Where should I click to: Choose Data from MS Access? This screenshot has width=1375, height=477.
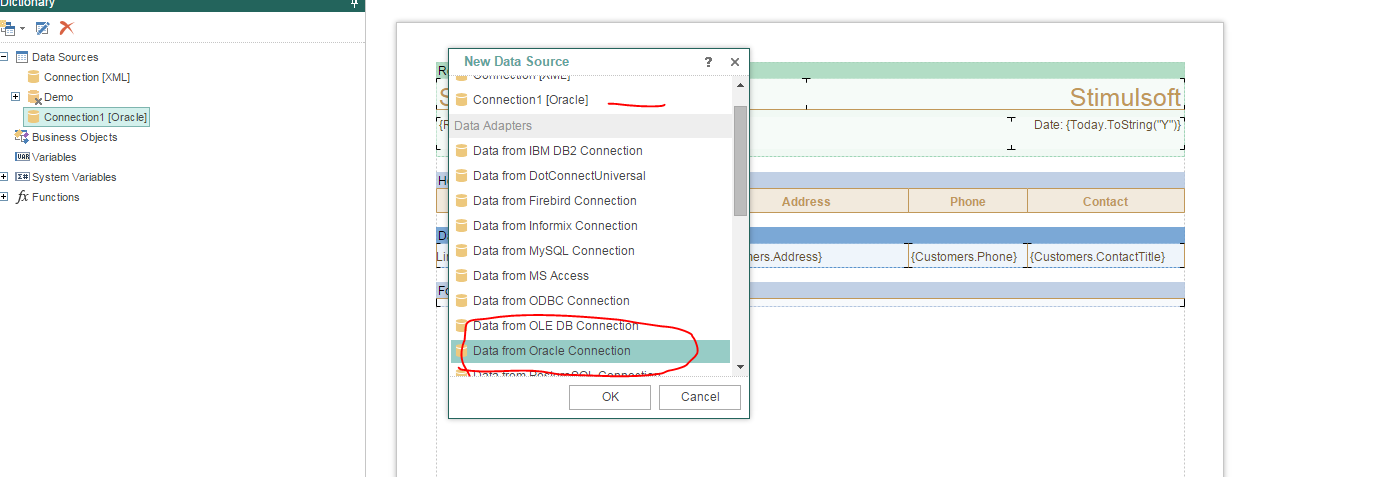pyautogui.click(x=592, y=276)
